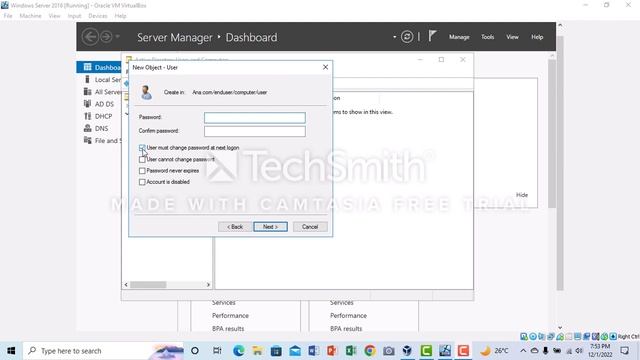Image resolution: width=640 pixels, height=360 pixels.
Task: Open the Server Manager View menu
Action: pos(512,37)
